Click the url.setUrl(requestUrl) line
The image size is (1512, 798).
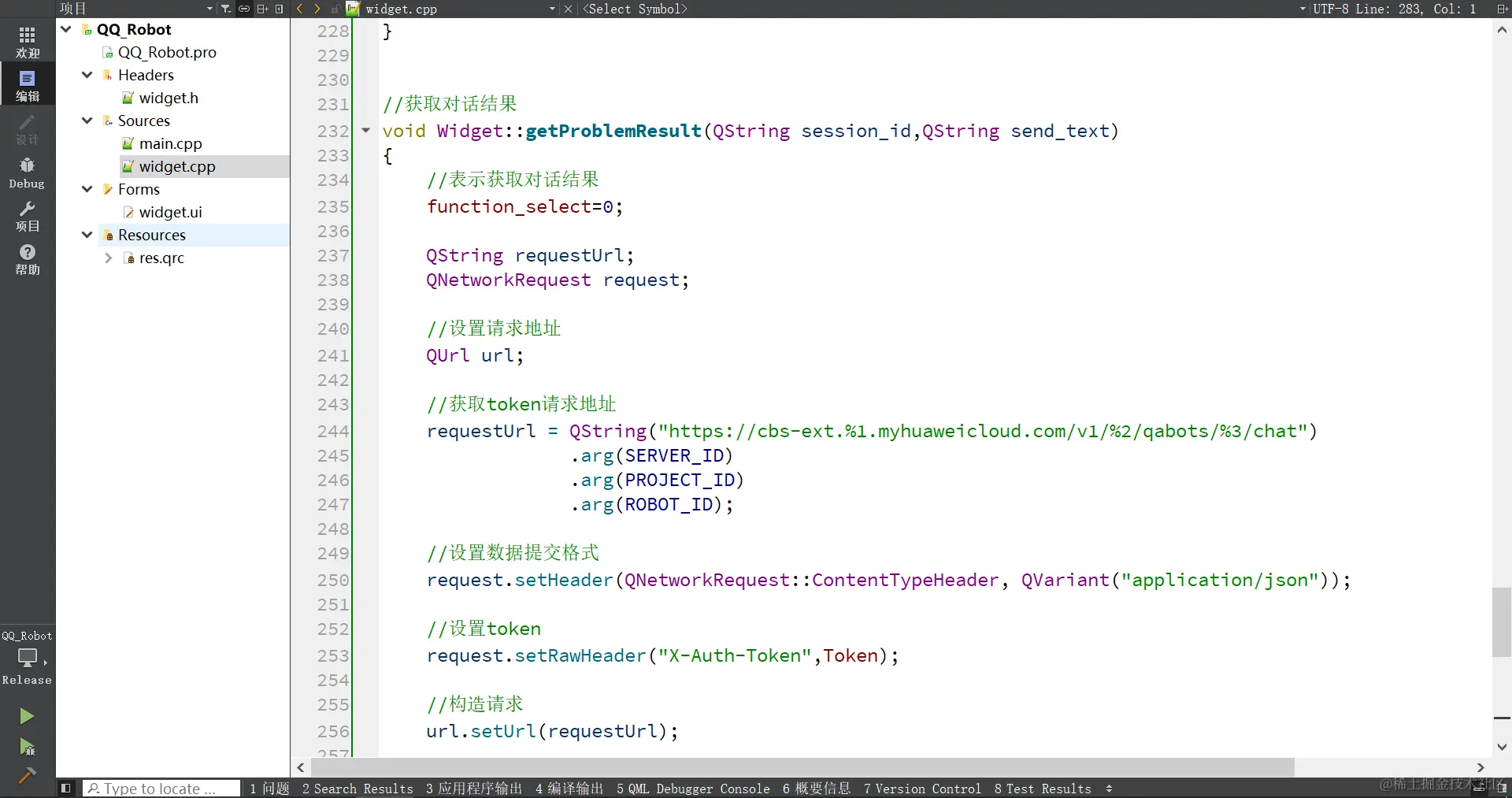[x=552, y=731]
